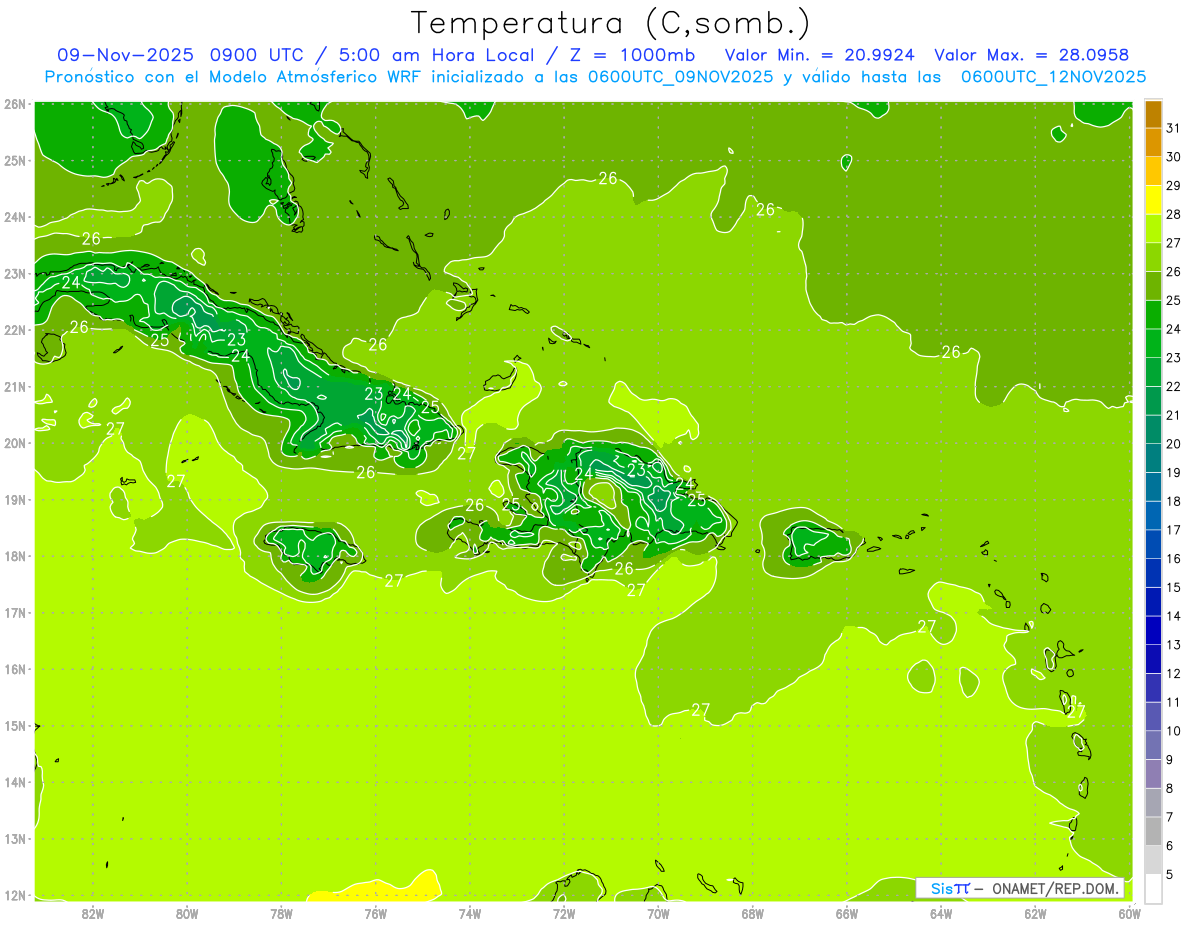Click the 26N latitude axis label

16,104
